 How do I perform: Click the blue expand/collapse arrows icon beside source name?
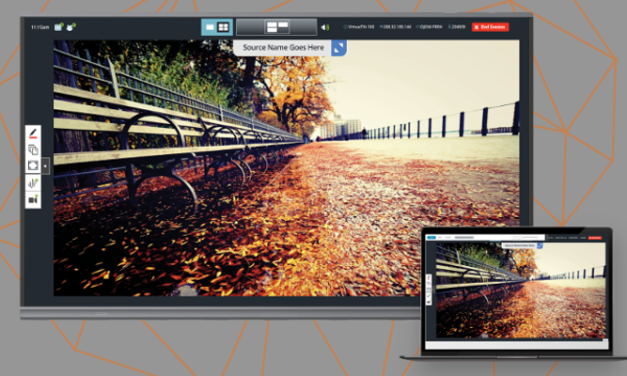(x=339, y=48)
